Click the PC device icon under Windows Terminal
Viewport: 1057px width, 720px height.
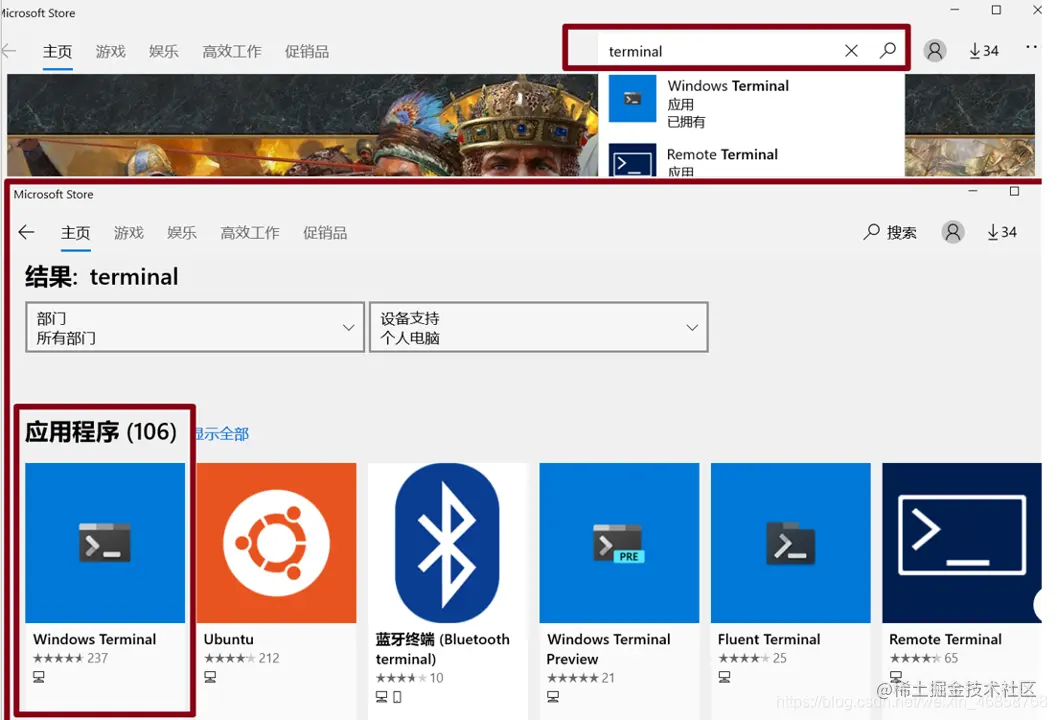click(x=39, y=677)
